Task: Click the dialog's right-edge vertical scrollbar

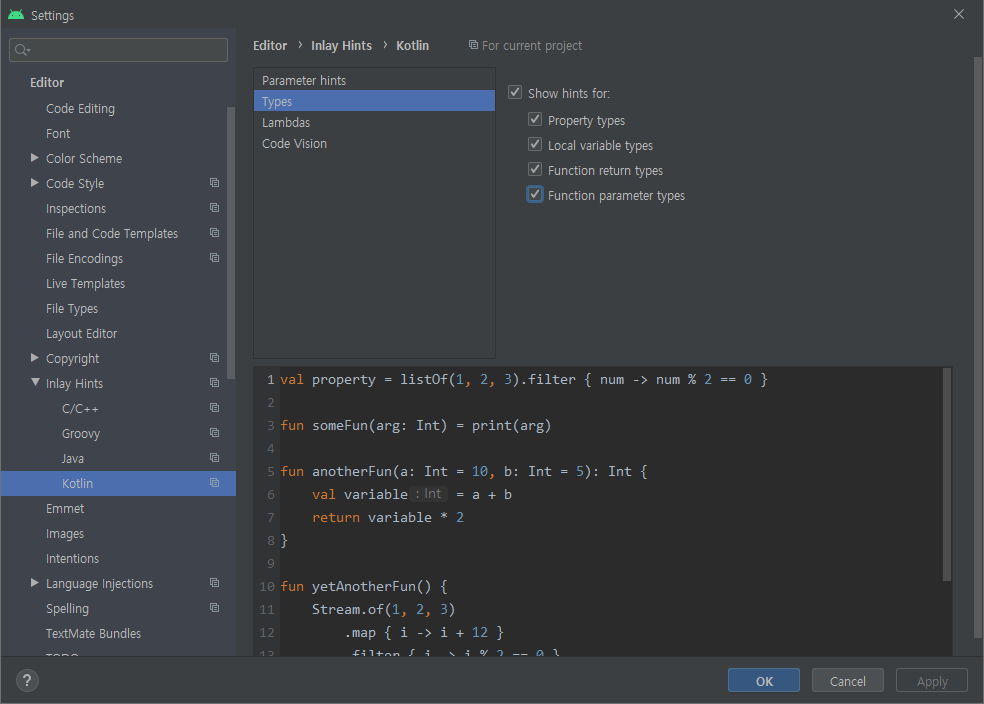Action: click(x=978, y=347)
